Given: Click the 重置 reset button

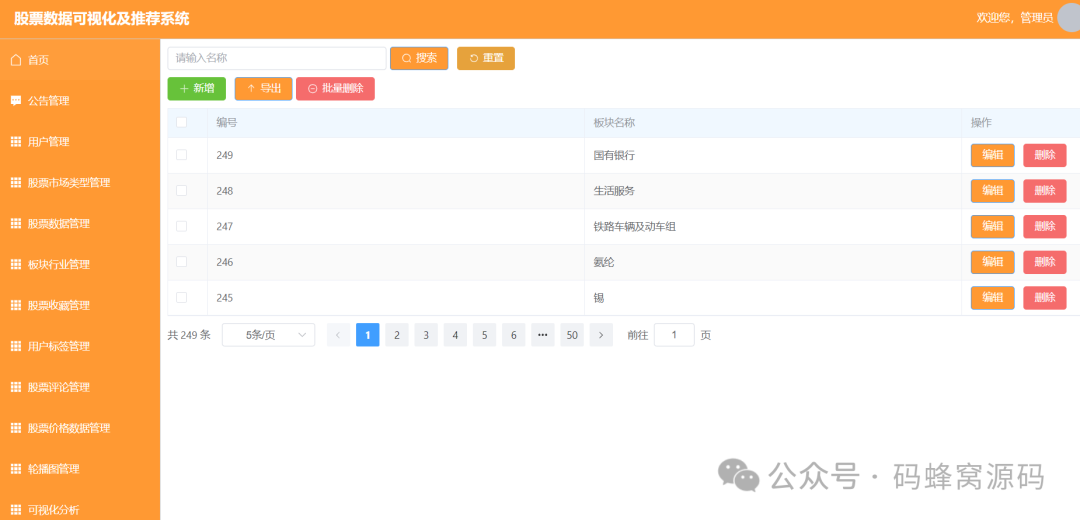Looking at the screenshot, I should coord(486,59).
